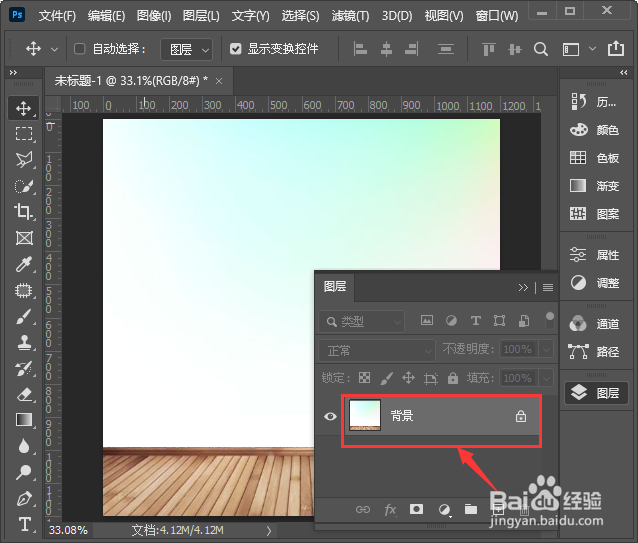
Task: Toggle adjustment layer filter
Action: (451, 321)
